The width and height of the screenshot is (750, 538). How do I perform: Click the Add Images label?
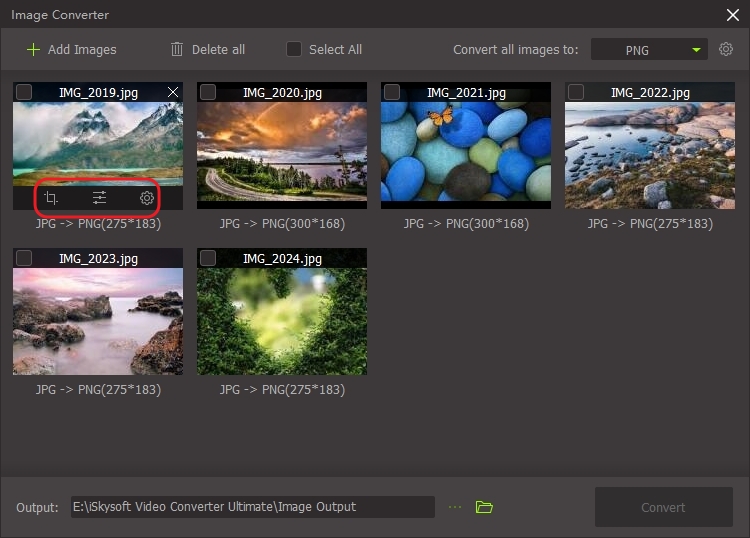[82, 49]
